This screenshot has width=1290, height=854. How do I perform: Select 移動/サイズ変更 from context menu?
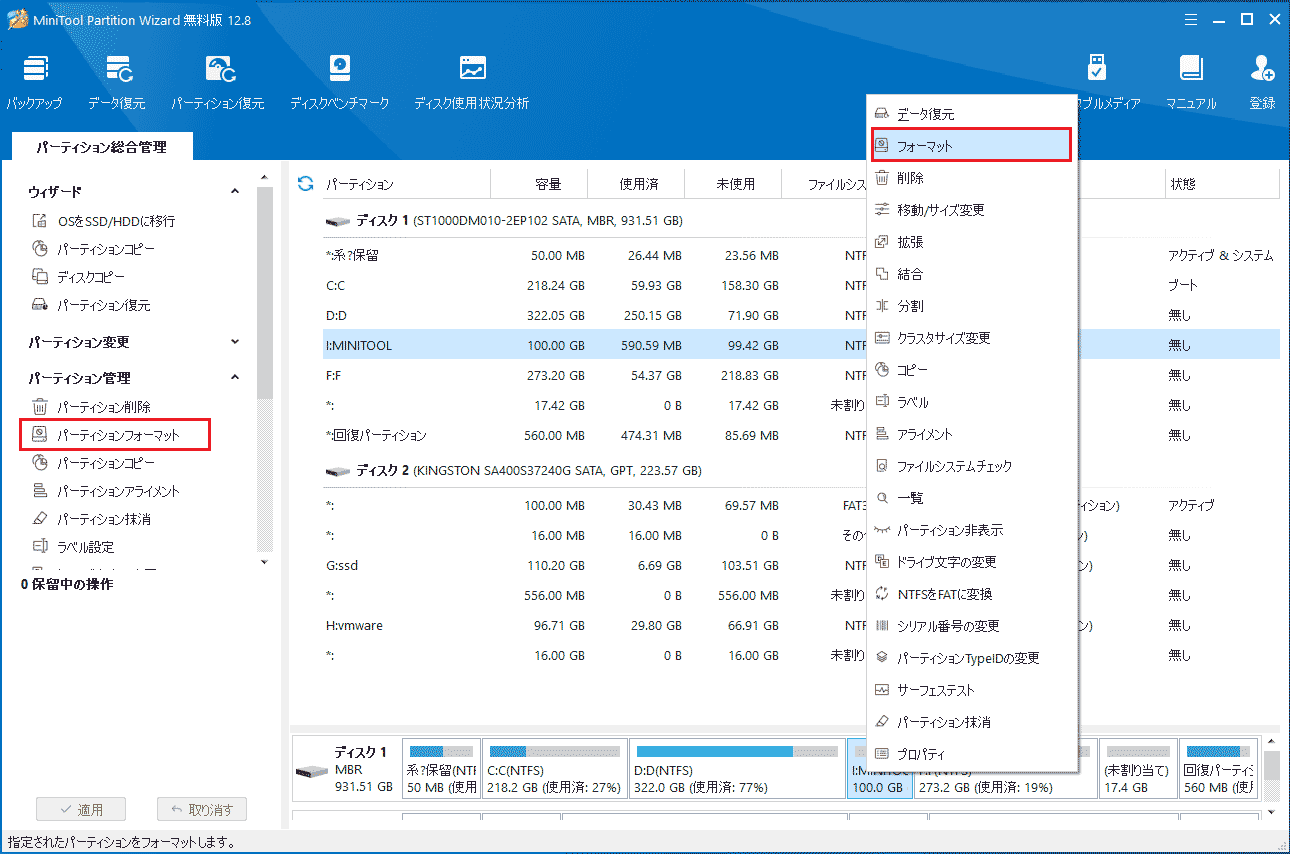click(972, 210)
